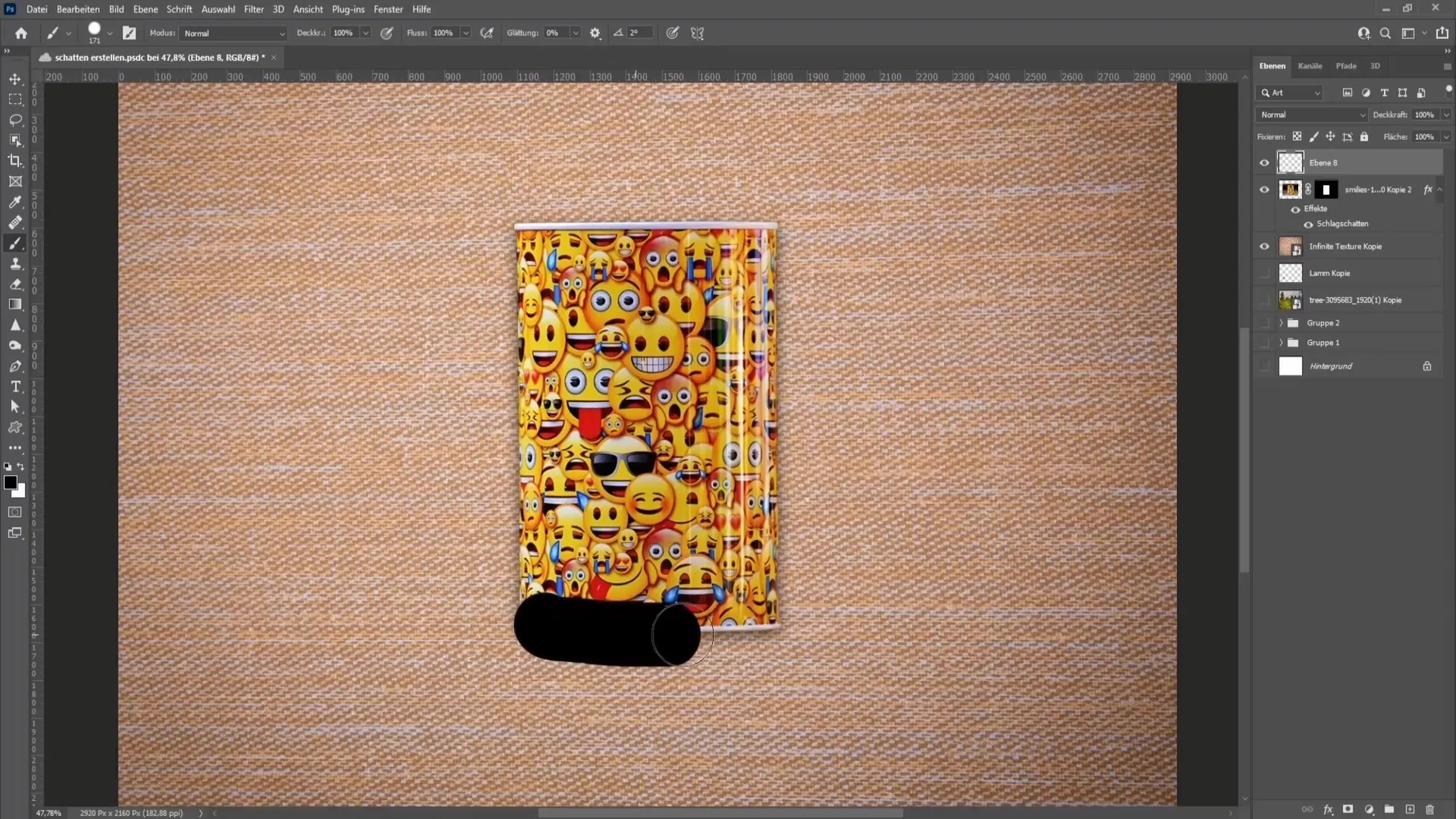Image resolution: width=1456 pixels, height=819 pixels.
Task: Hide the Infinite Texture Kopie layer
Action: coord(1264,246)
